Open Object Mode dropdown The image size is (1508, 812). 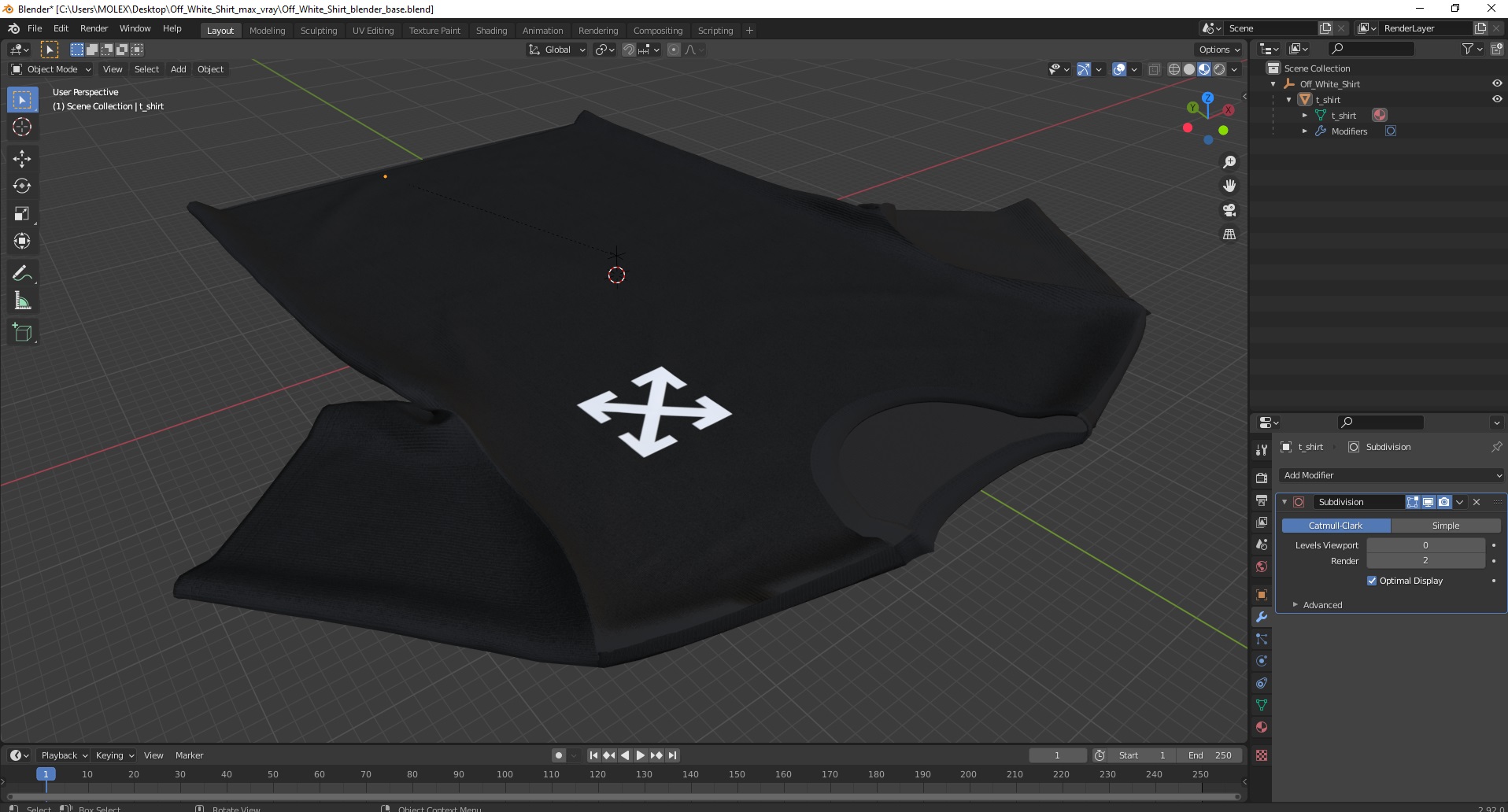click(x=50, y=69)
